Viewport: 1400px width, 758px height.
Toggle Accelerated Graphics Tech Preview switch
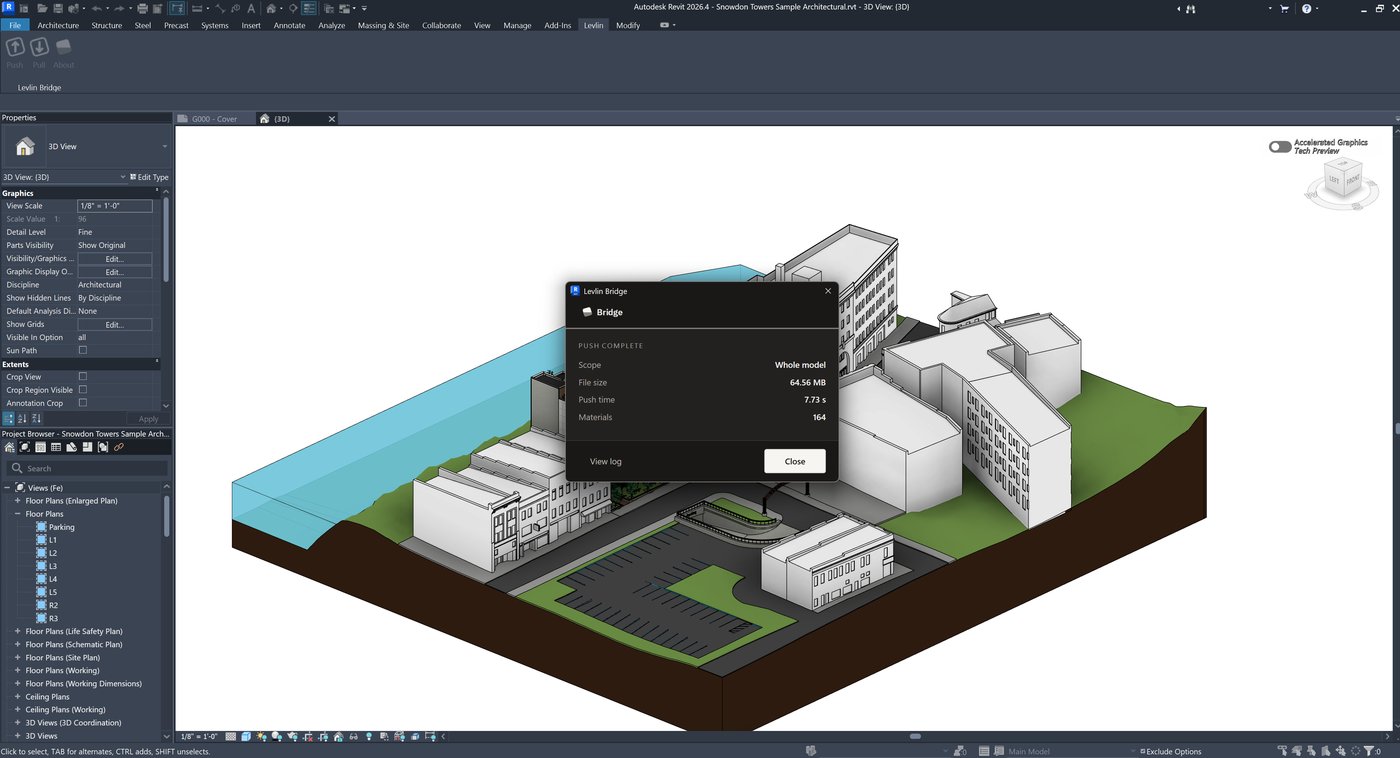pos(1279,147)
